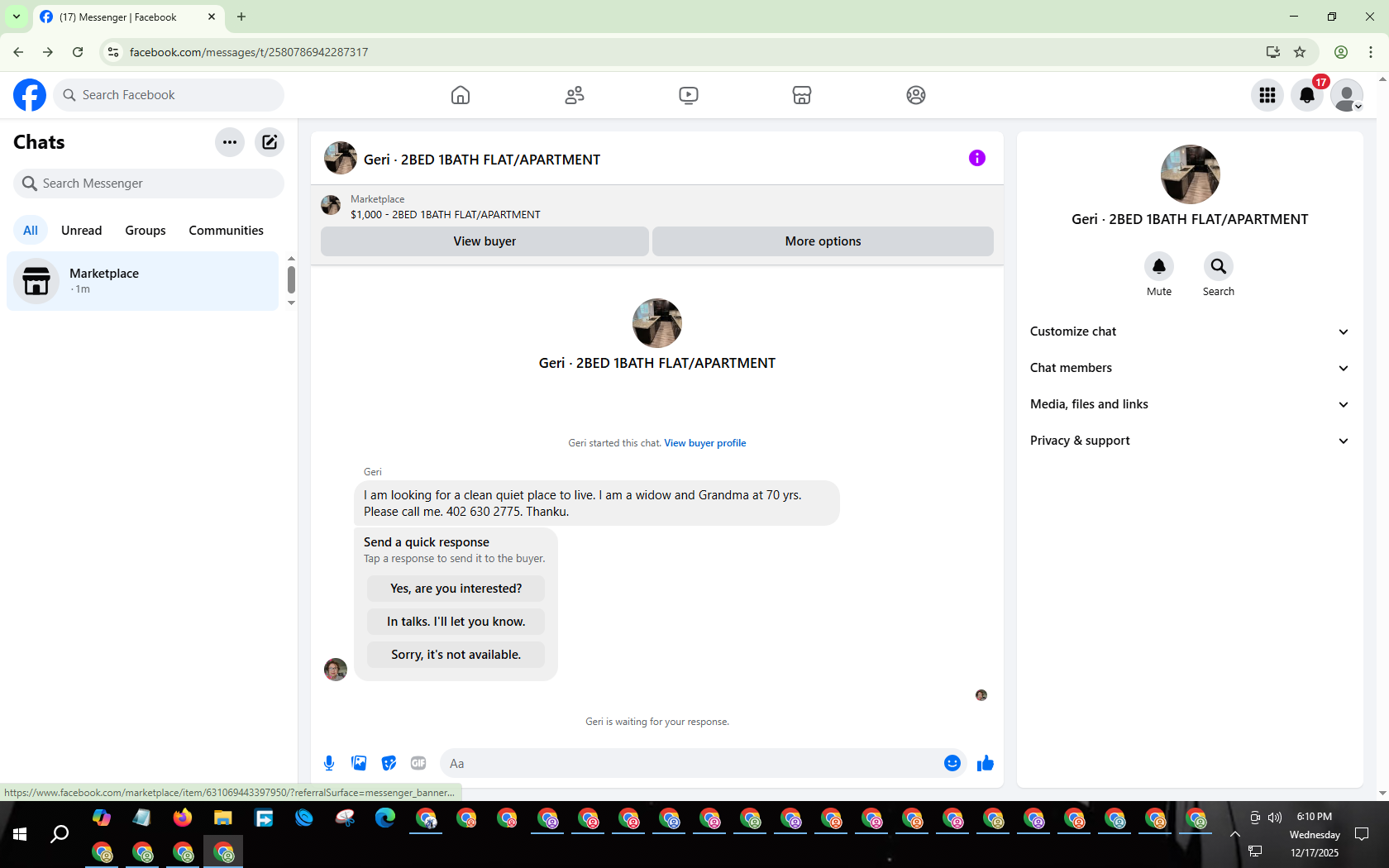Open the Windows Start menu
This screenshot has height=868, width=1389.
[20, 835]
